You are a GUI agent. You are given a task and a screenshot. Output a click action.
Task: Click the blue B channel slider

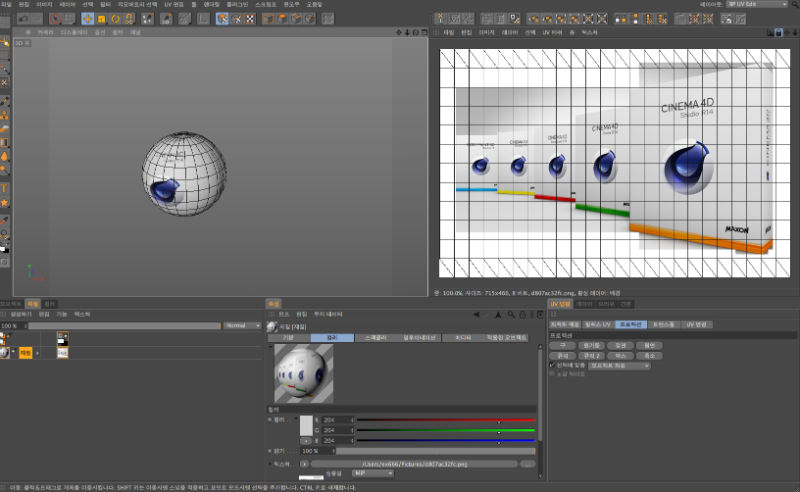coord(445,440)
